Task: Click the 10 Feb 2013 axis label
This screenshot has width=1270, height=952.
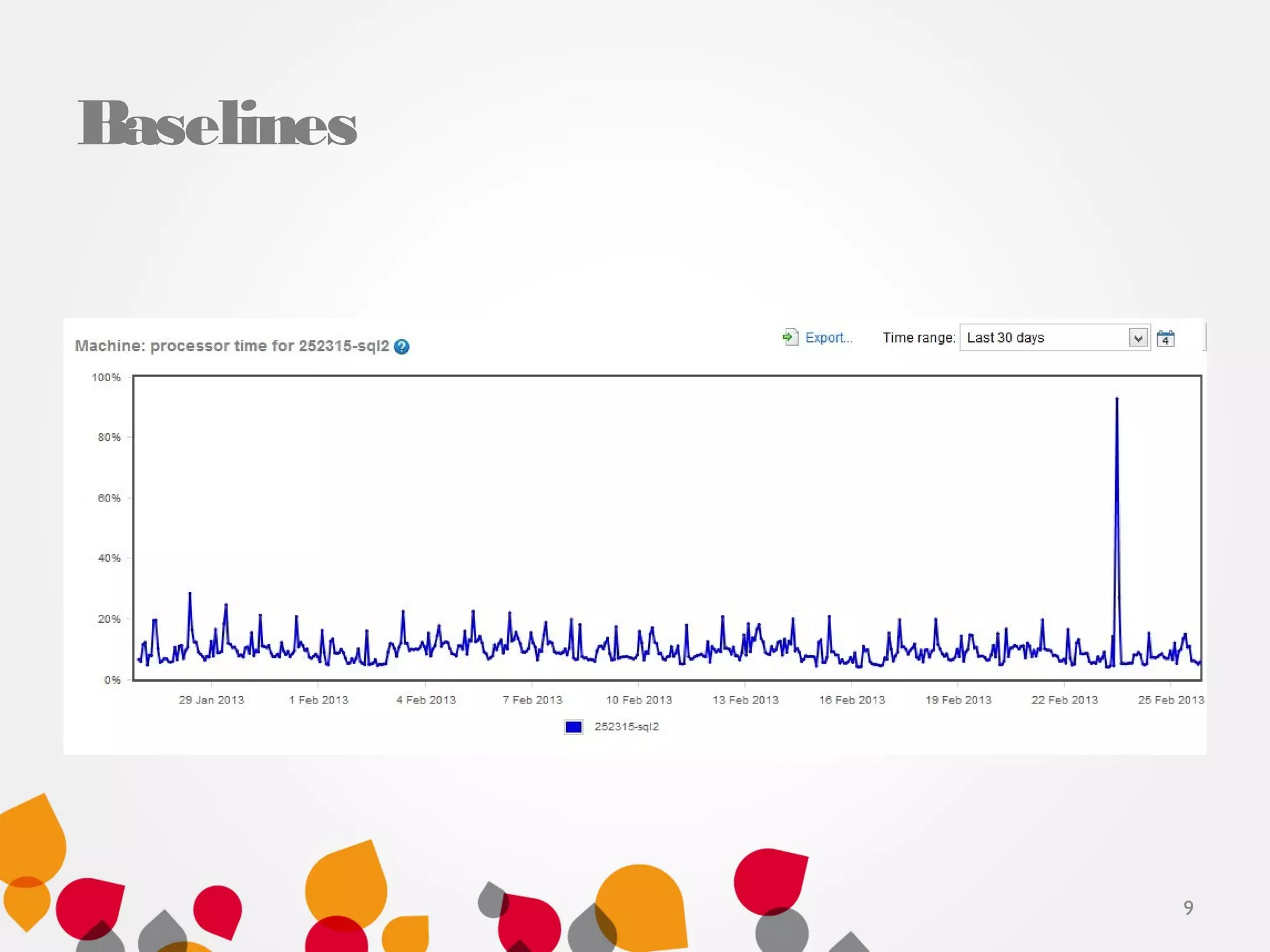Action: point(639,700)
